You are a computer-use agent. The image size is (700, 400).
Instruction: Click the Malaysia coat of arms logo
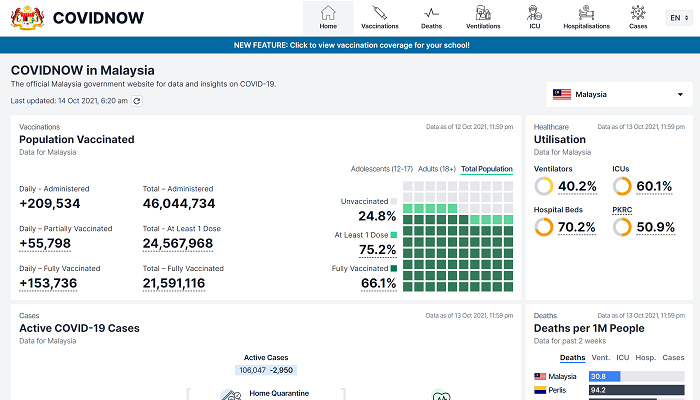point(28,18)
